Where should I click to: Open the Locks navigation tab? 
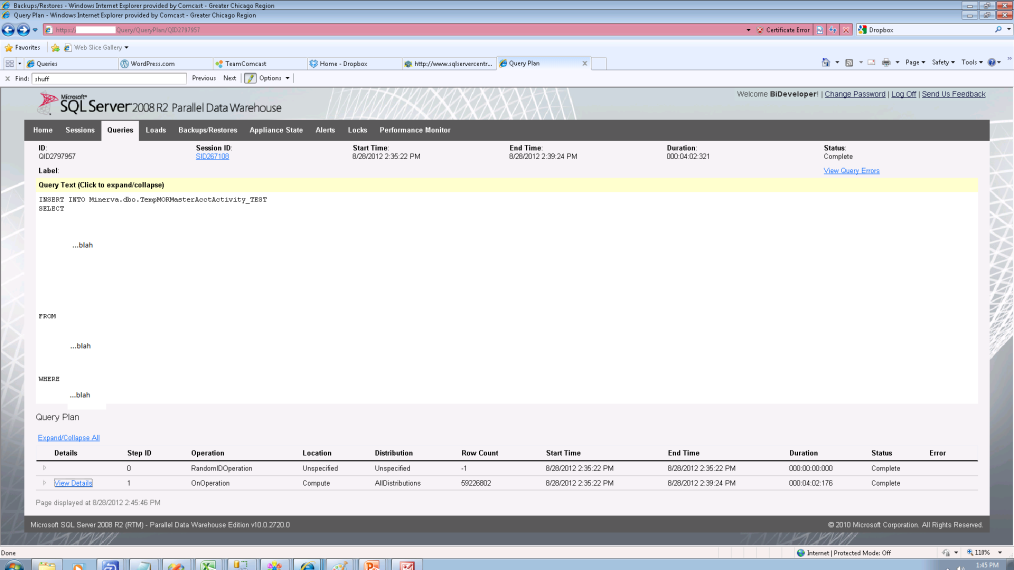358,130
